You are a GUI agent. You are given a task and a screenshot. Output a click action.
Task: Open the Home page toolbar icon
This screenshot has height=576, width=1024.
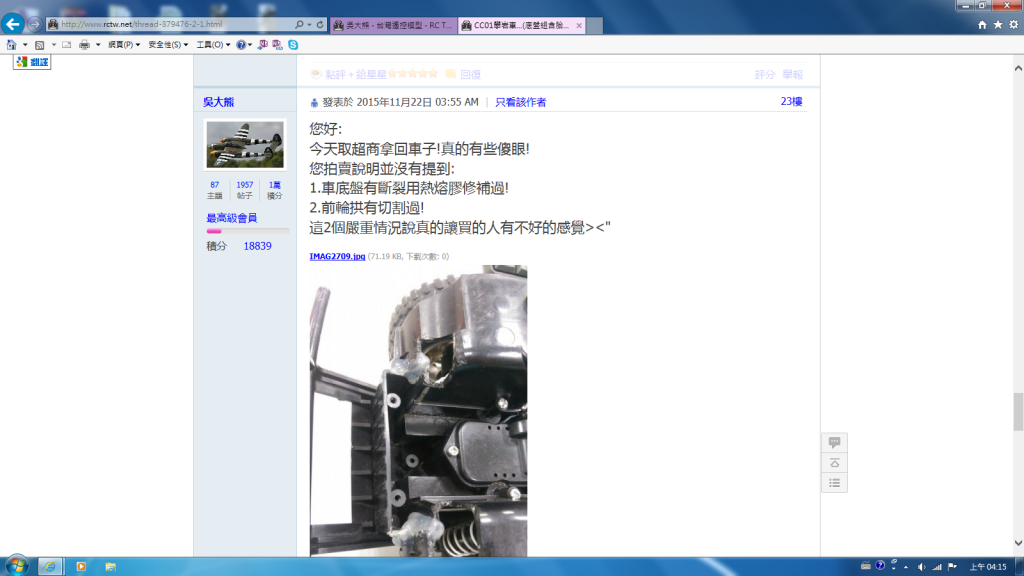point(11,44)
